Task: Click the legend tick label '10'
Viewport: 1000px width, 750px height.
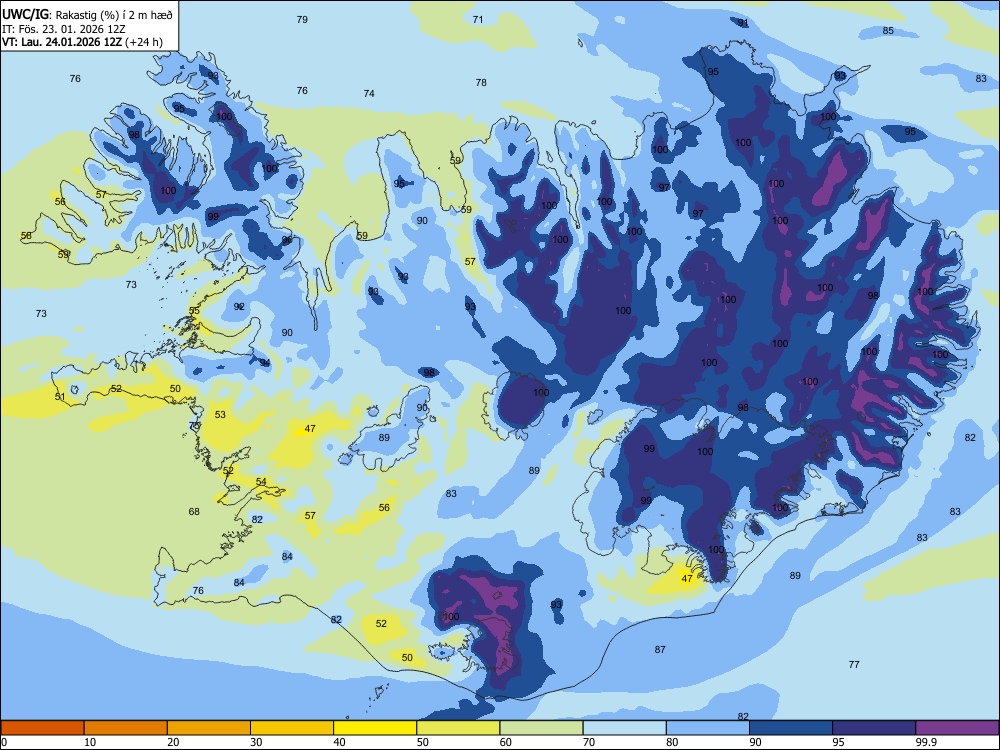Action: (90, 742)
